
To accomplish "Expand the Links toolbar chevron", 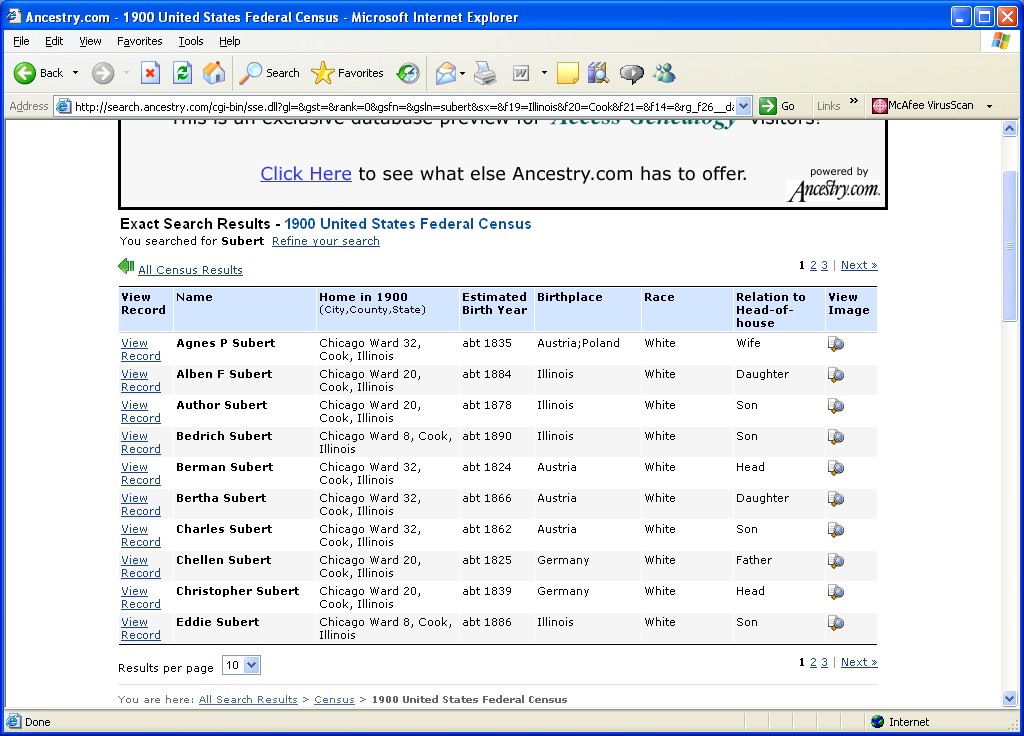I will [x=854, y=101].
